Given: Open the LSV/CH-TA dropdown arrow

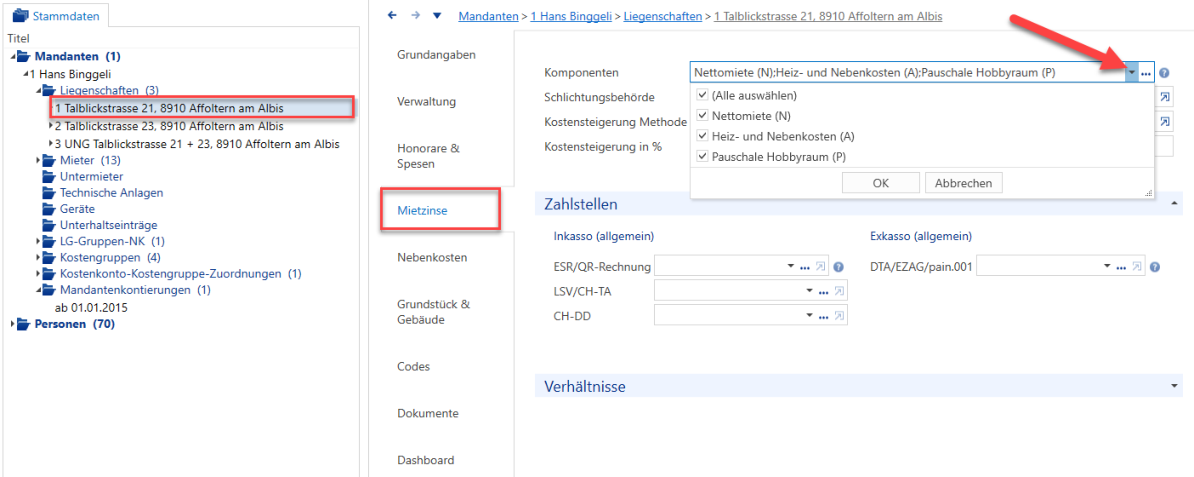Looking at the screenshot, I should pyautogui.click(x=809, y=291).
